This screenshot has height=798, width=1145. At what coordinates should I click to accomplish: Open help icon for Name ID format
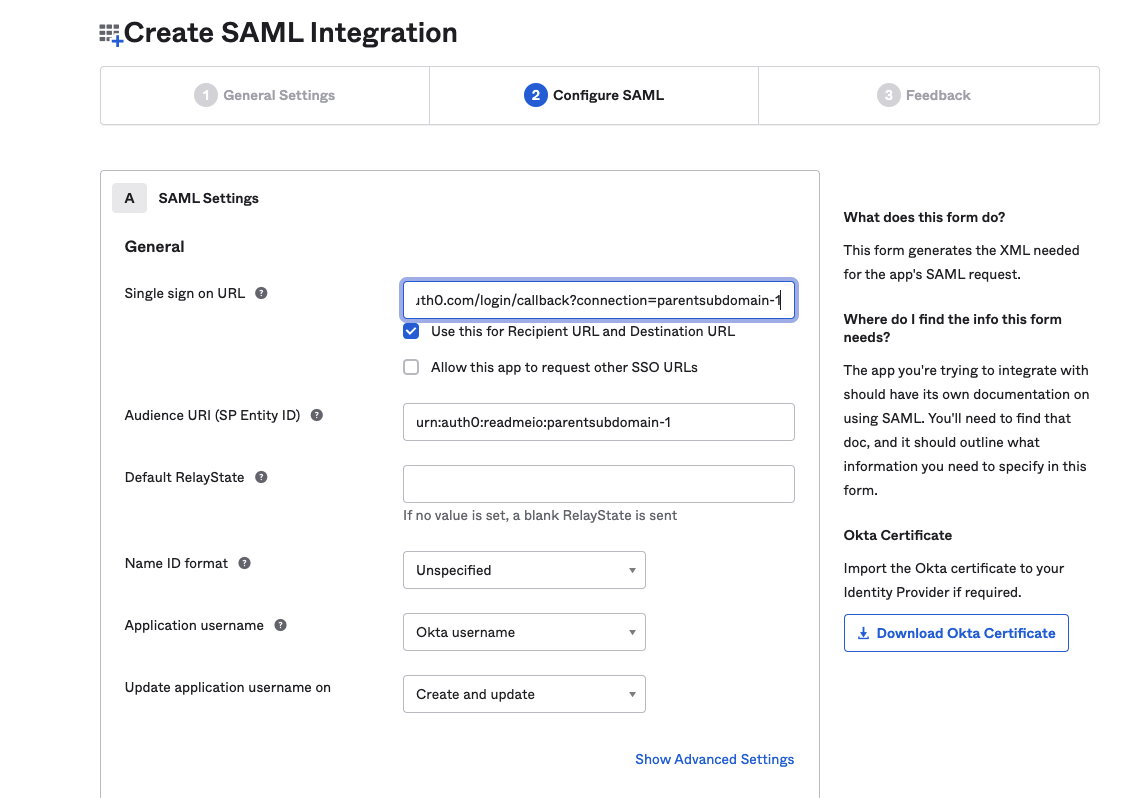[245, 564]
